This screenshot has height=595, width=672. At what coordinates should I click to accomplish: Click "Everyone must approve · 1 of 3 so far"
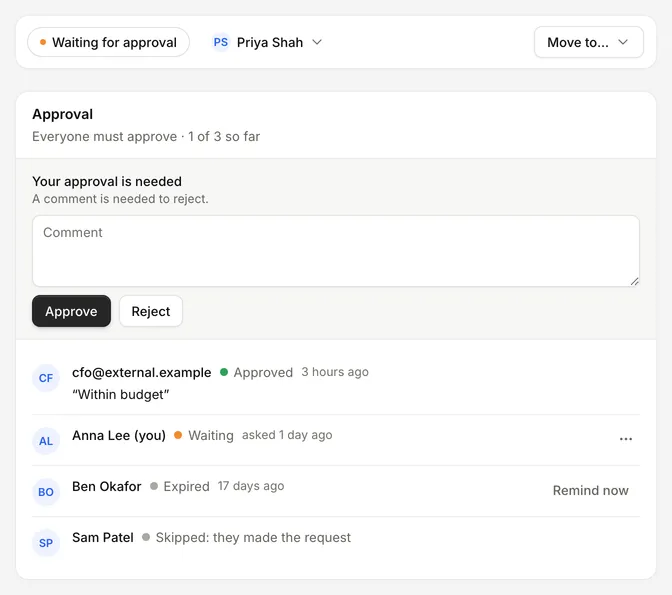pos(146,137)
